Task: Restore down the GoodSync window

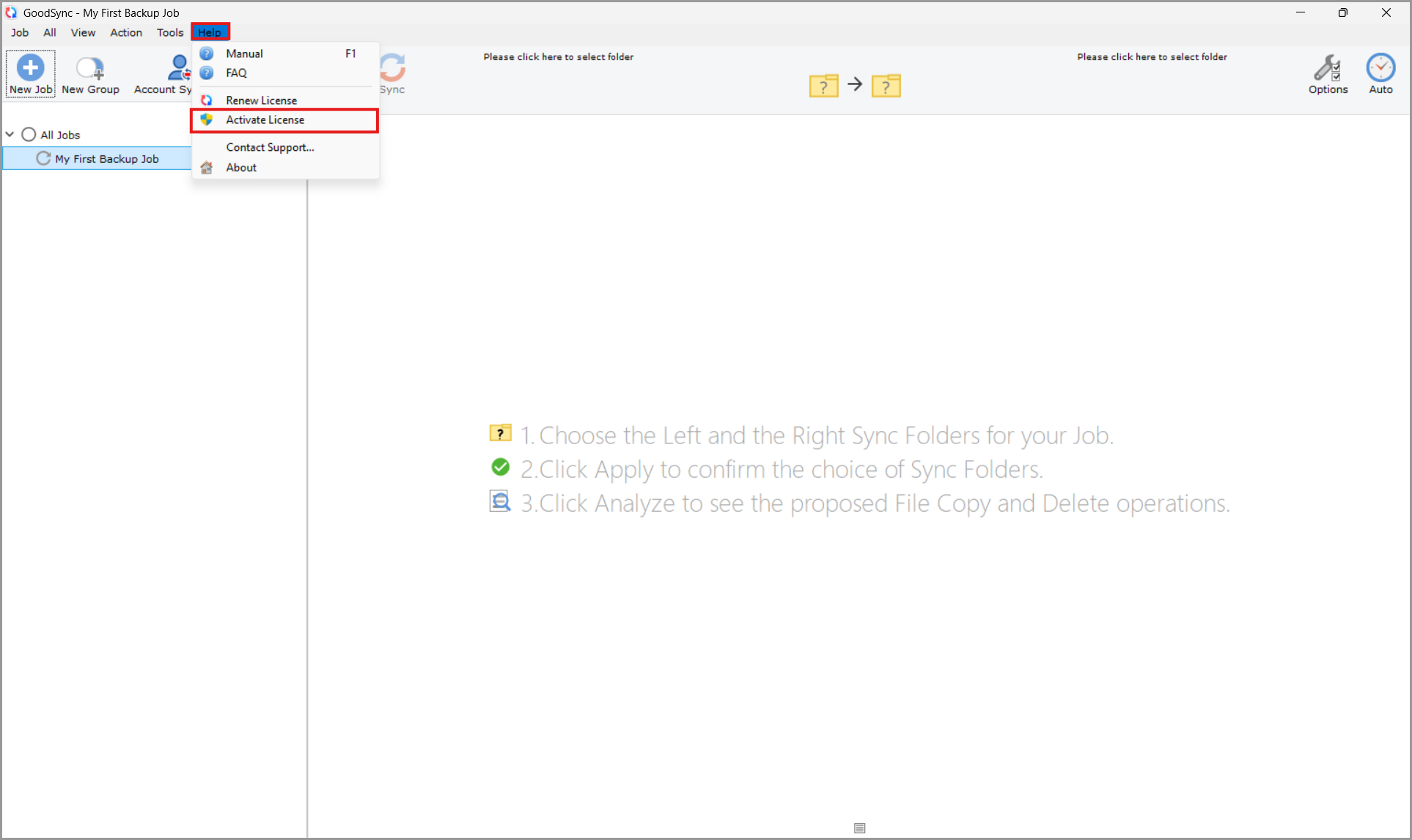Action: [1343, 12]
